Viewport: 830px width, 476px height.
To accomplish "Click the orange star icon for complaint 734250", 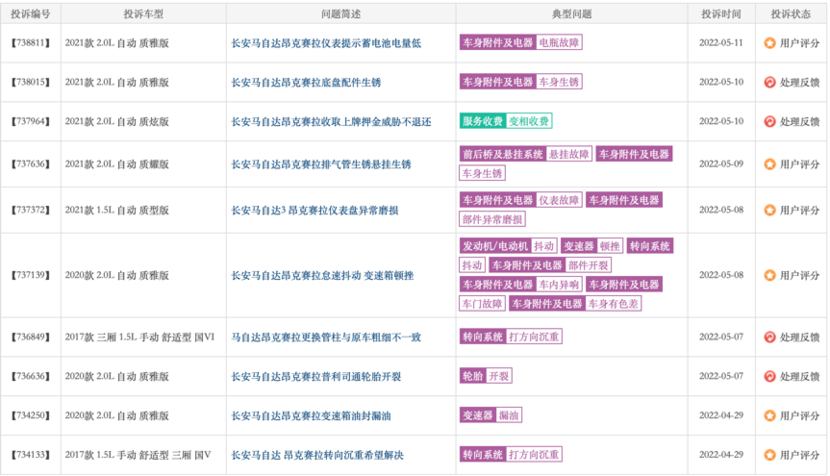I will coord(770,416).
